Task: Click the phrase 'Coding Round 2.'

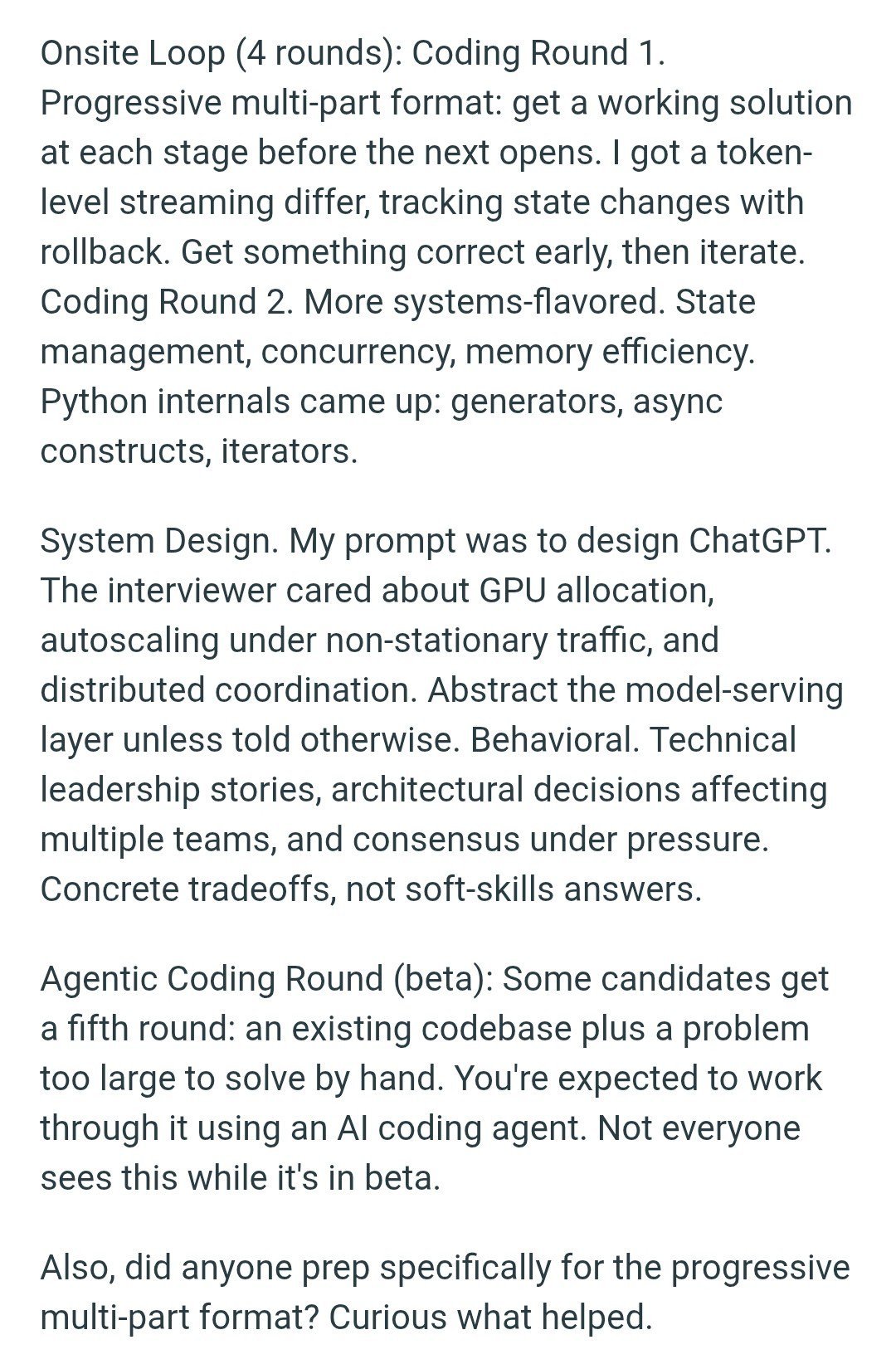Action: click(167, 302)
